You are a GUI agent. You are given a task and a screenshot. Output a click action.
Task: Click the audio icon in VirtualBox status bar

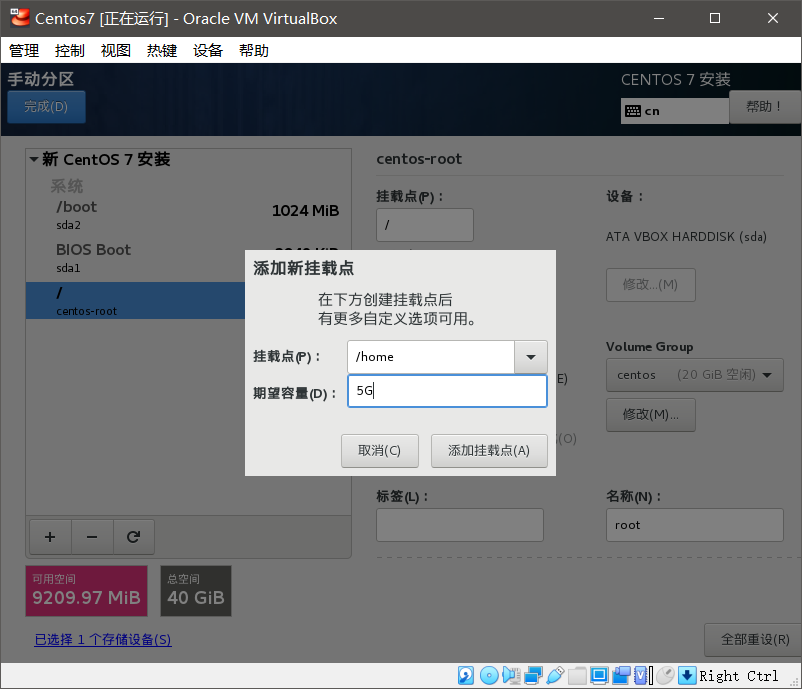tap(510, 675)
